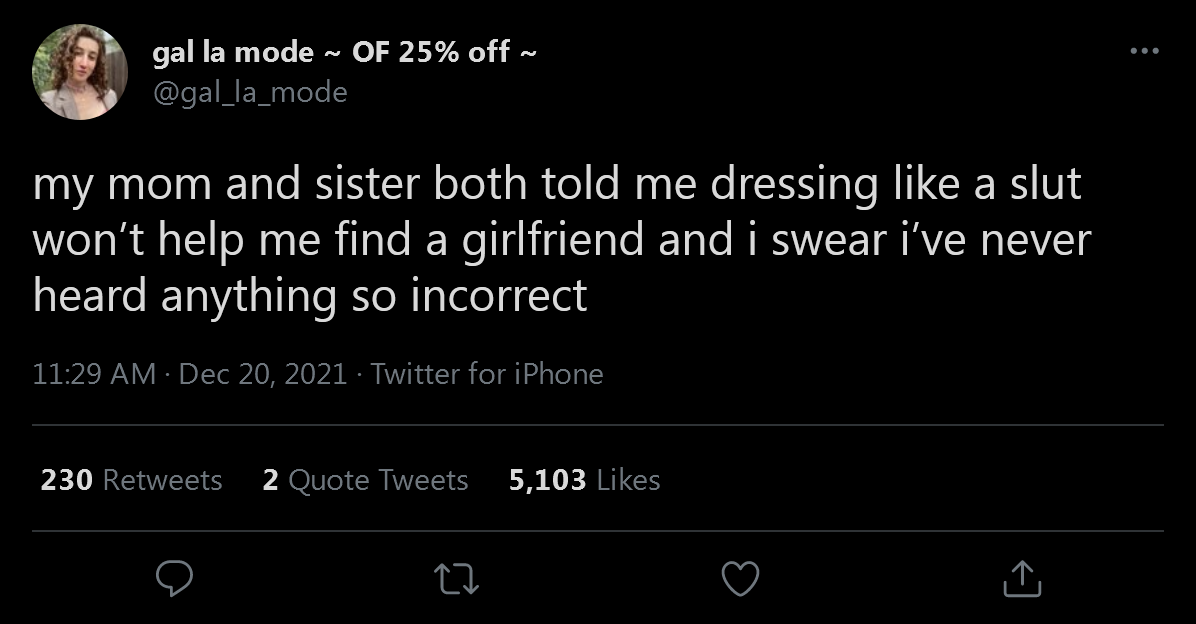Click the tweet's first line about mom and sister
Image resolution: width=1196 pixels, height=624 pixels.
tap(557, 185)
